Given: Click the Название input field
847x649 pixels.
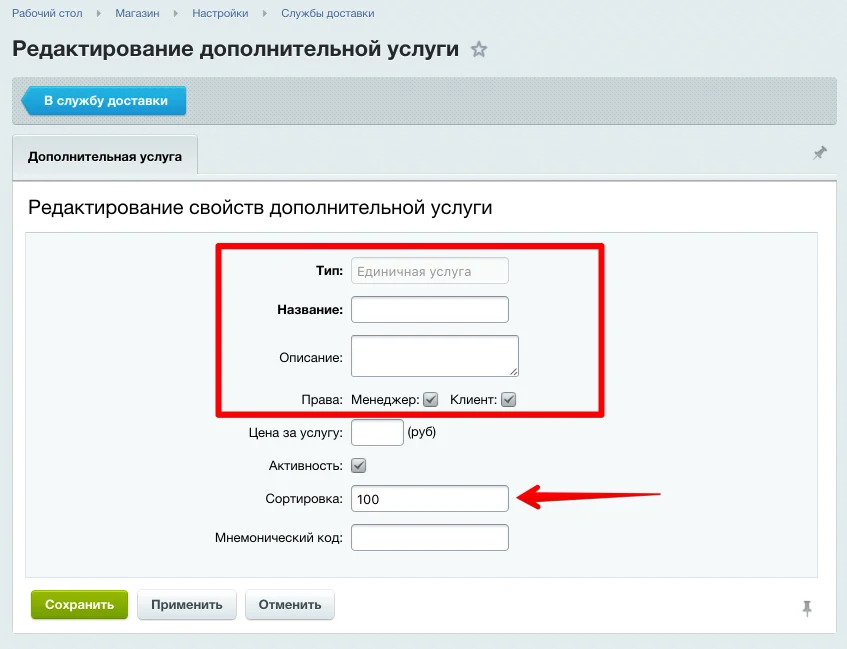Looking at the screenshot, I should click(x=429, y=309).
